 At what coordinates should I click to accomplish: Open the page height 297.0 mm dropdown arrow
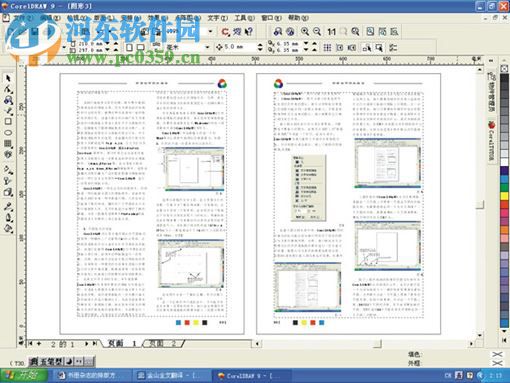point(107,50)
